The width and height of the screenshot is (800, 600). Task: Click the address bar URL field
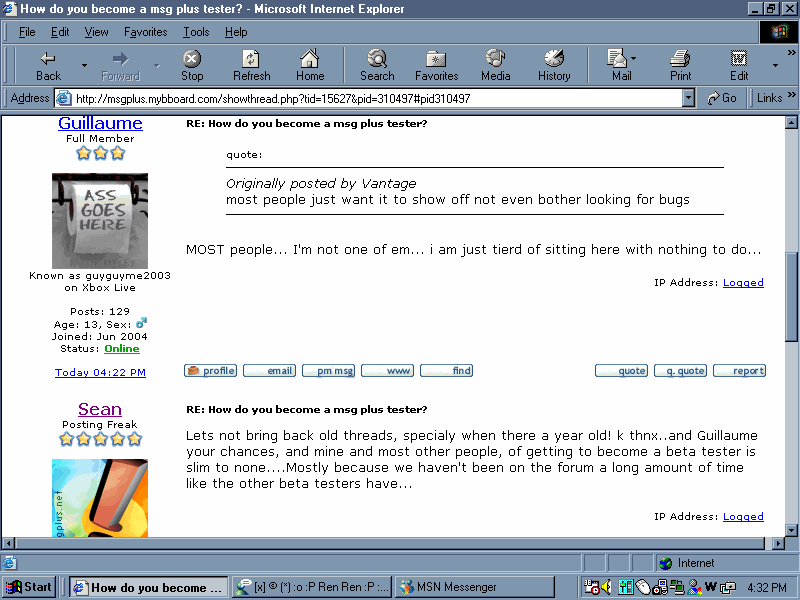[370, 98]
